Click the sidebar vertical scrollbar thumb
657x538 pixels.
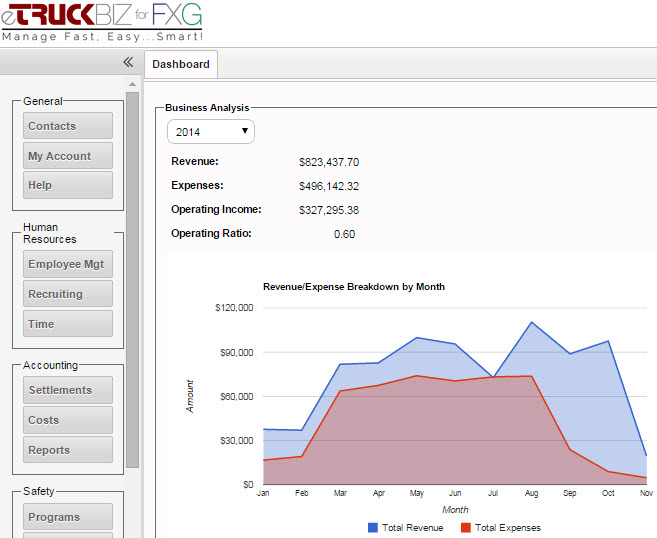tap(132, 280)
